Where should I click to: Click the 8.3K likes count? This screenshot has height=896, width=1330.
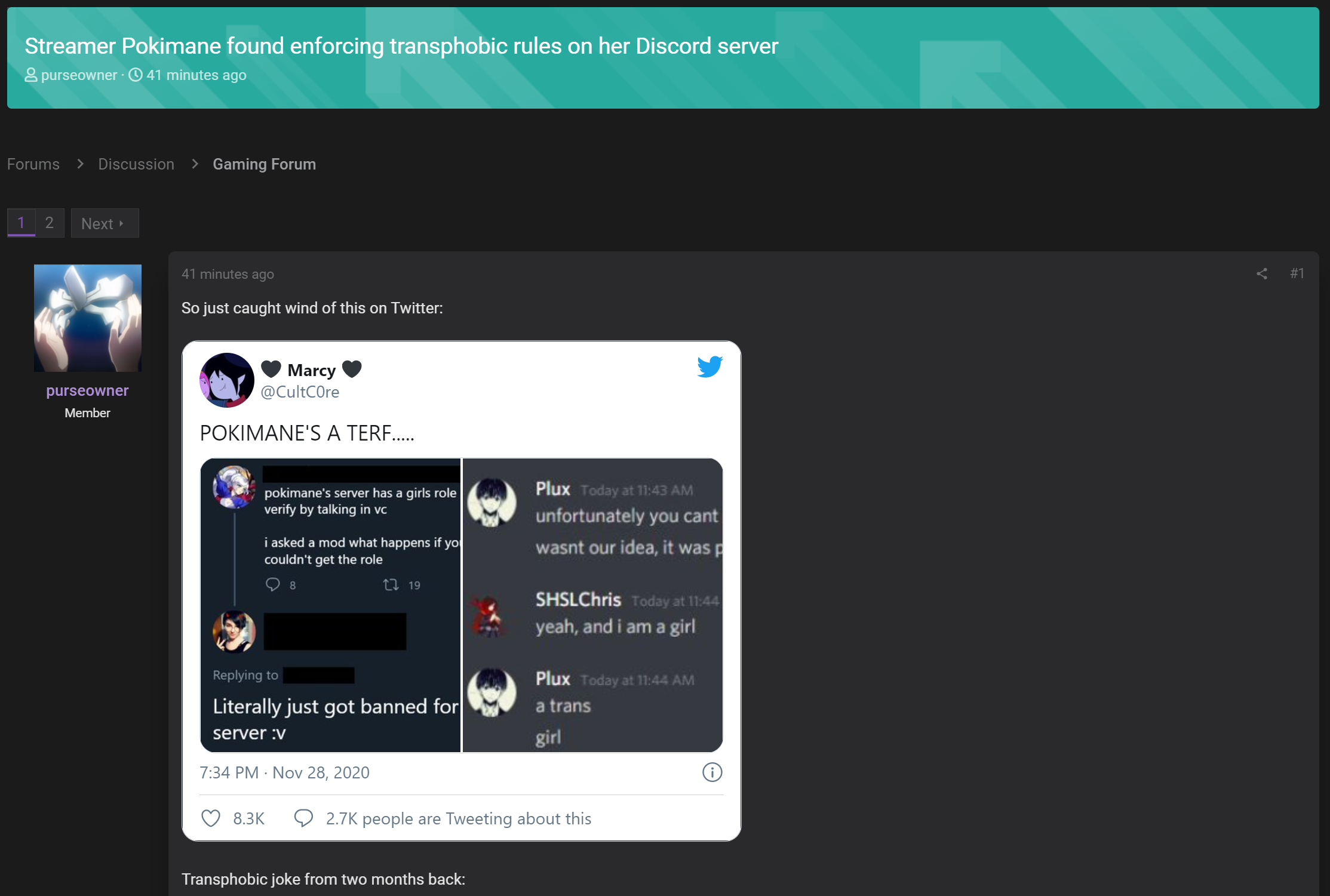click(248, 818)
